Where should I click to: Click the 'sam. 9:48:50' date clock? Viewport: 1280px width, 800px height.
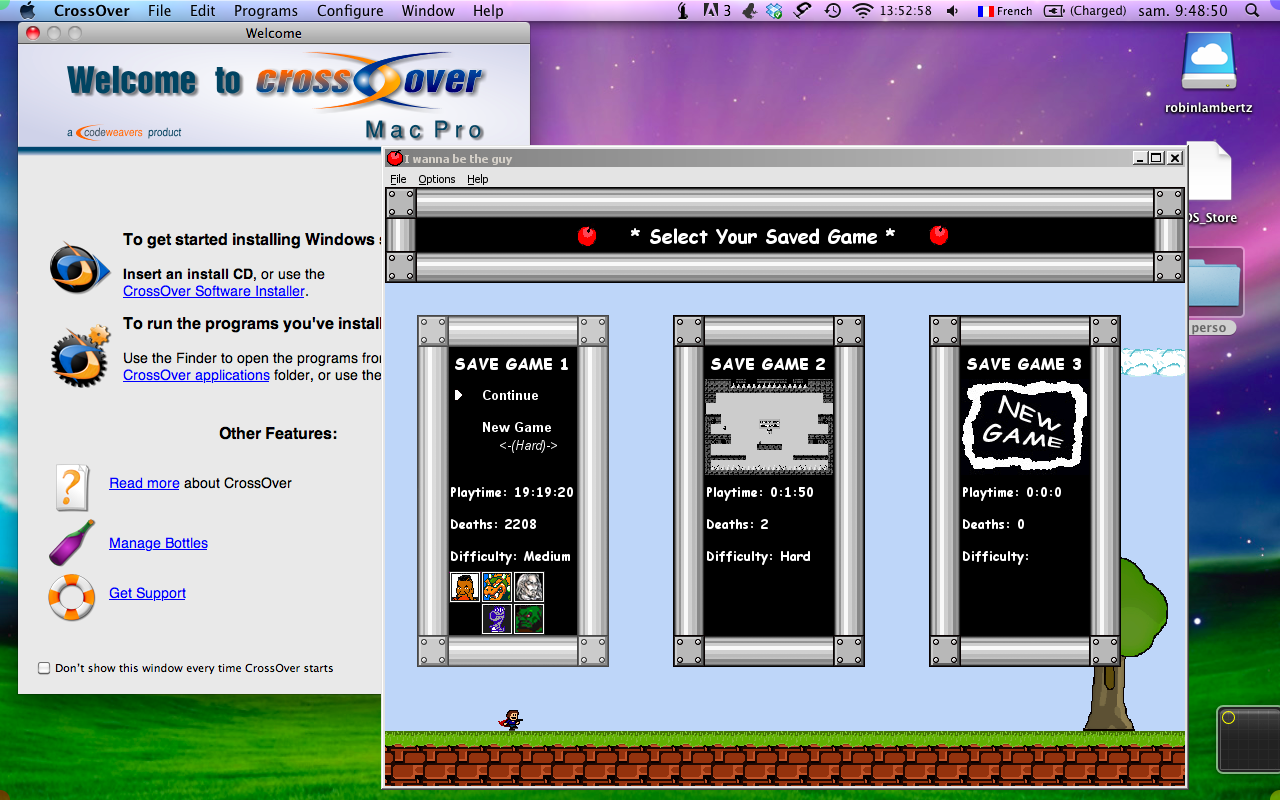[x=1185, y=11]
